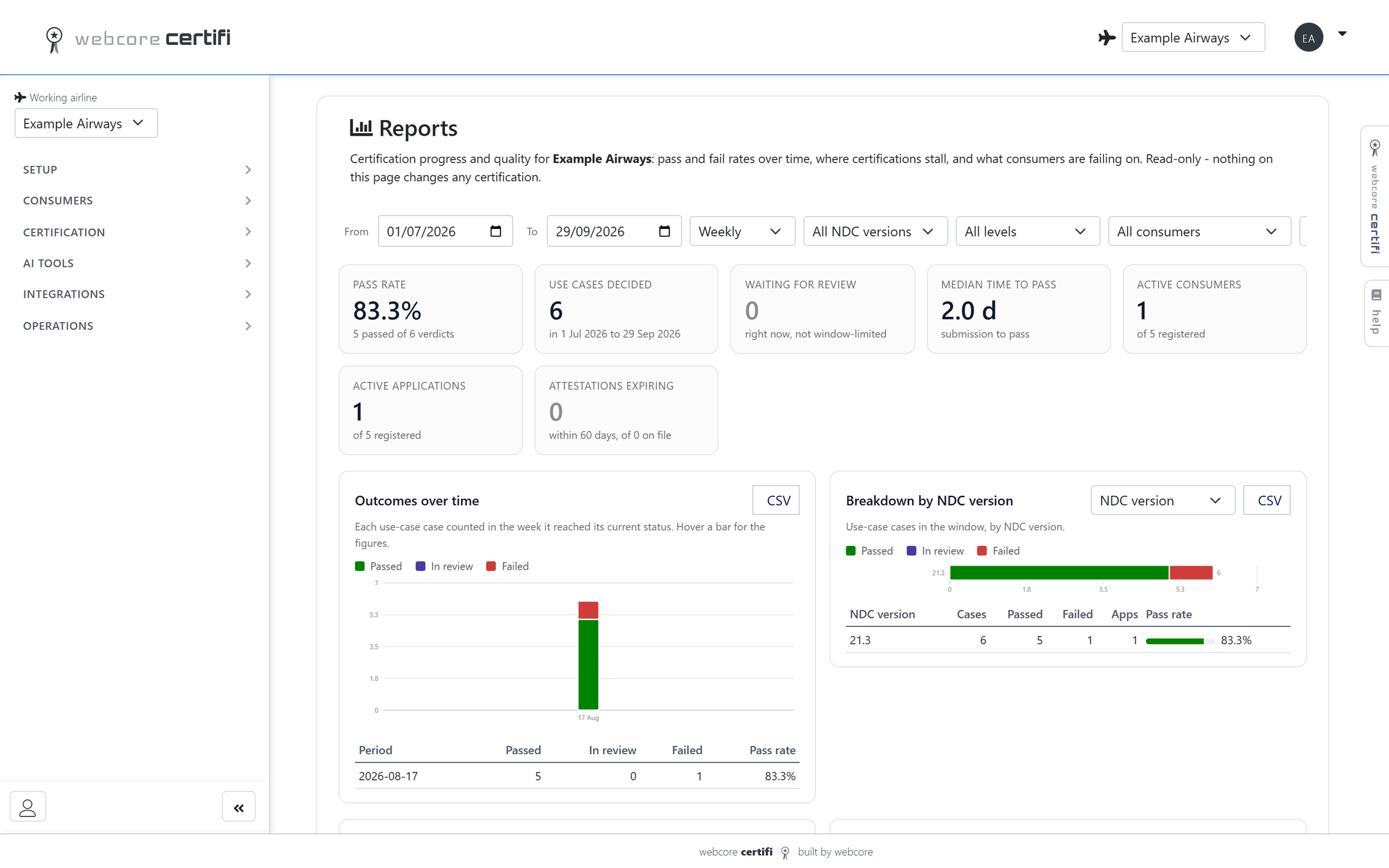Open the sidebar Working airline dropdown

[86, 123]
